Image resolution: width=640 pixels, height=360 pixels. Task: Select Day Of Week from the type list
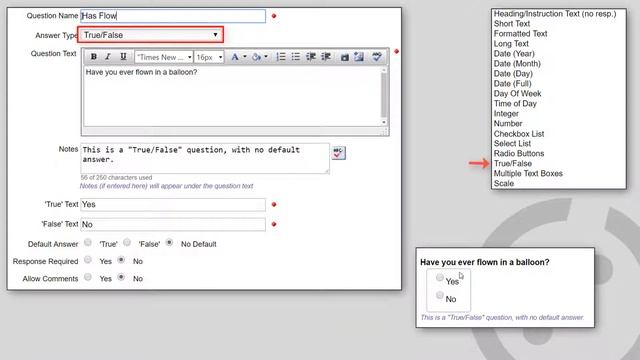(518, 93)
